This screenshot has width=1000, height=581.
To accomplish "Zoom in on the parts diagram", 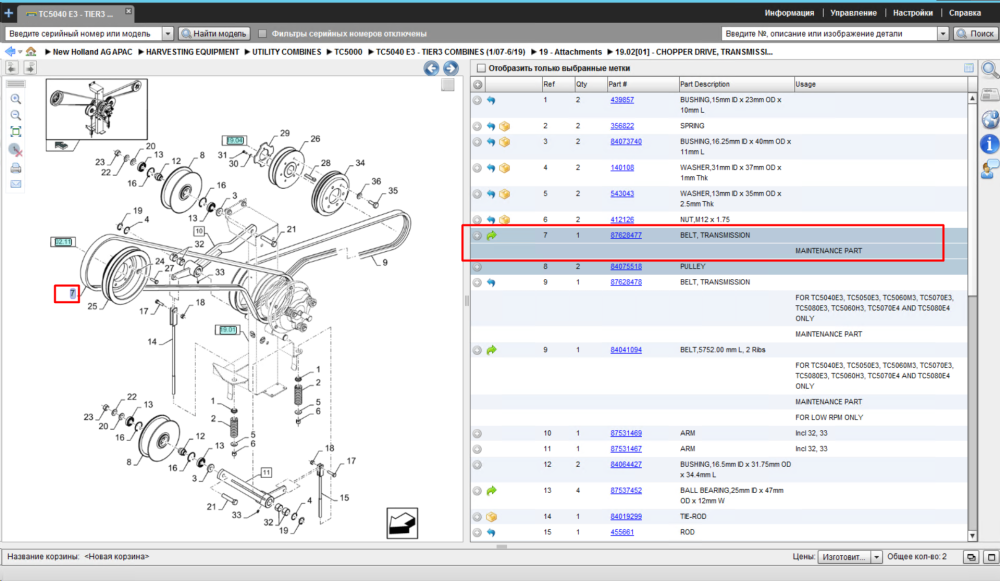I will click(16, 99).
